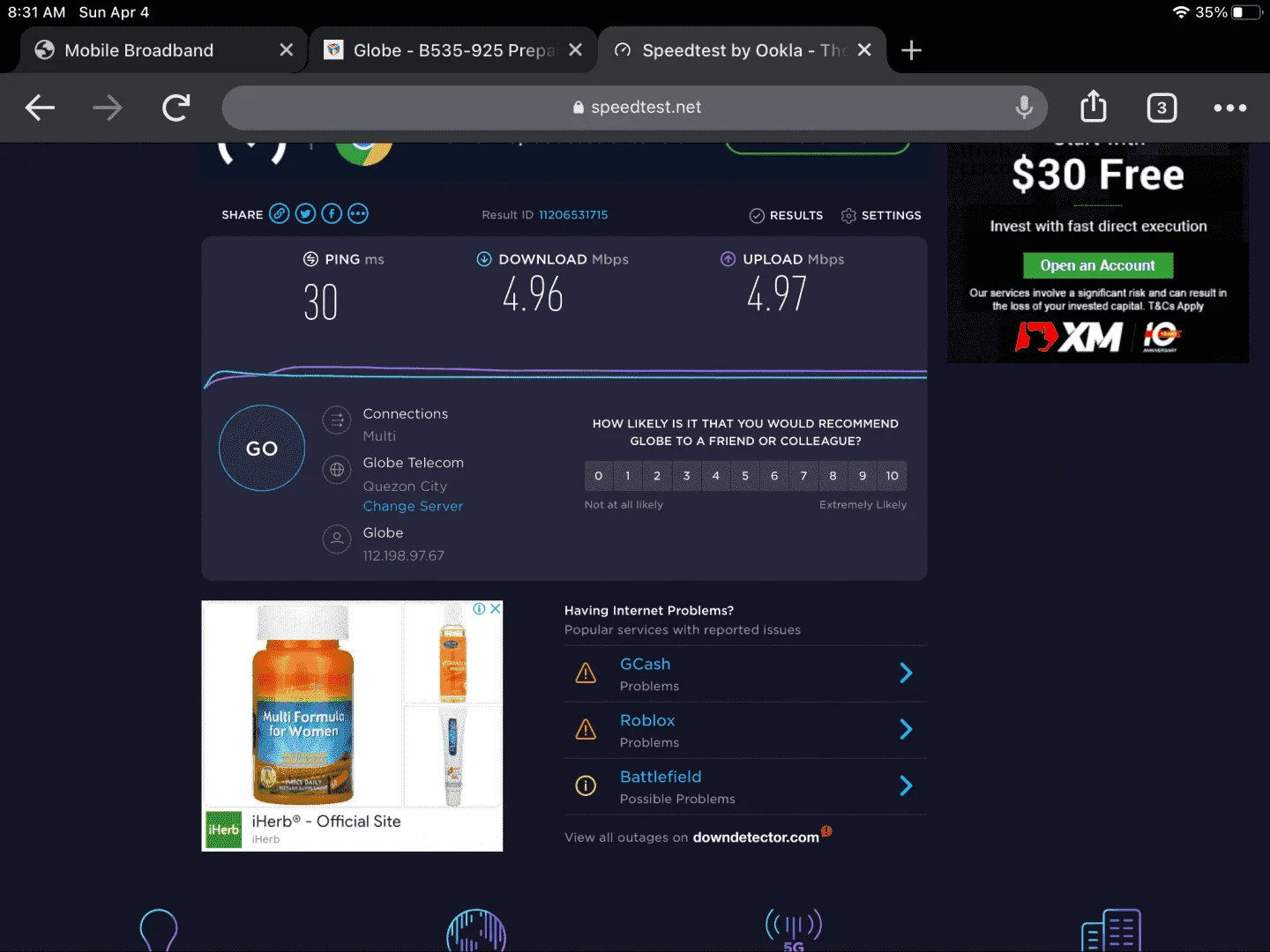Click Open an Account ad button
The height and width of the screenshot is (952, 1270).
(1098, 265)
